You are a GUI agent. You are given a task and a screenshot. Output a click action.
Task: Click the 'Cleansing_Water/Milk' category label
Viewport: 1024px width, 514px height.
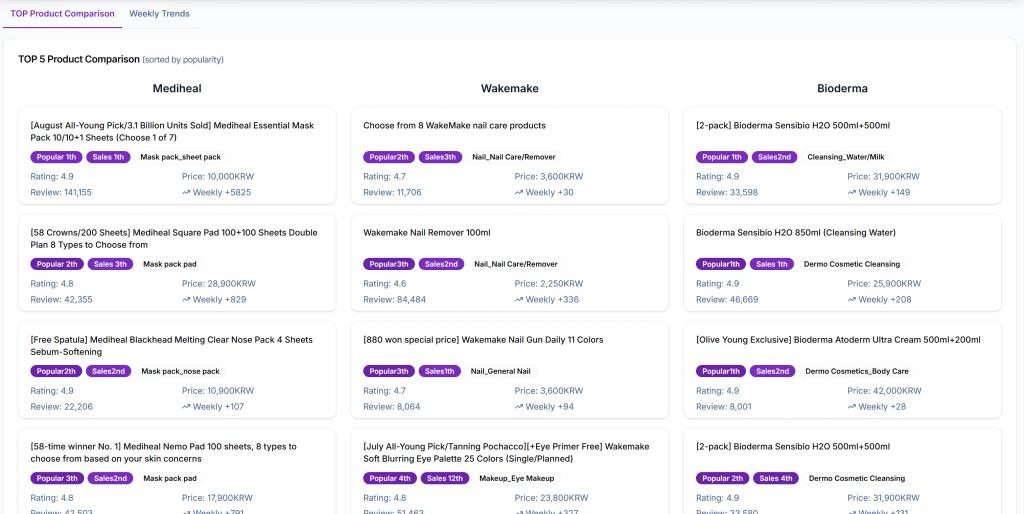(846, 157)
